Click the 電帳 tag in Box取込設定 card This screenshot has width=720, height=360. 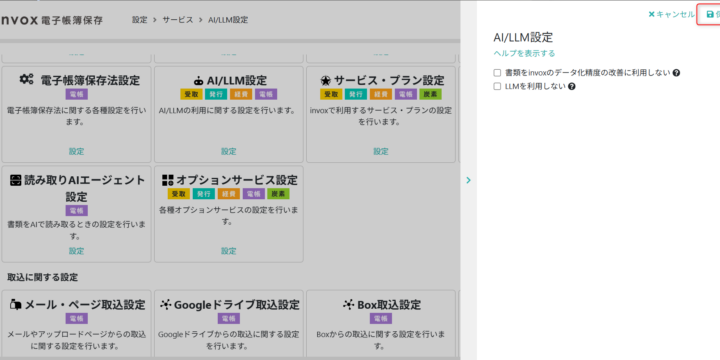coord(381,318)
